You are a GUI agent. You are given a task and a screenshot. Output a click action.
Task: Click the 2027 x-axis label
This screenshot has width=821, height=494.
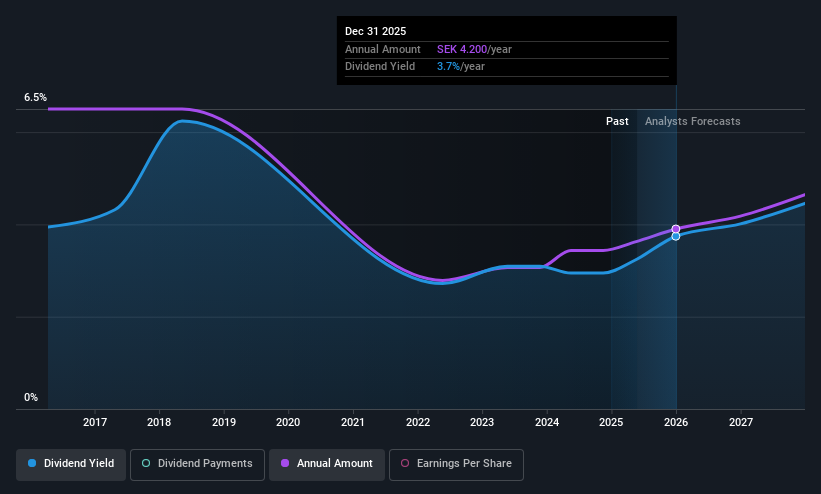pos(741,422)
